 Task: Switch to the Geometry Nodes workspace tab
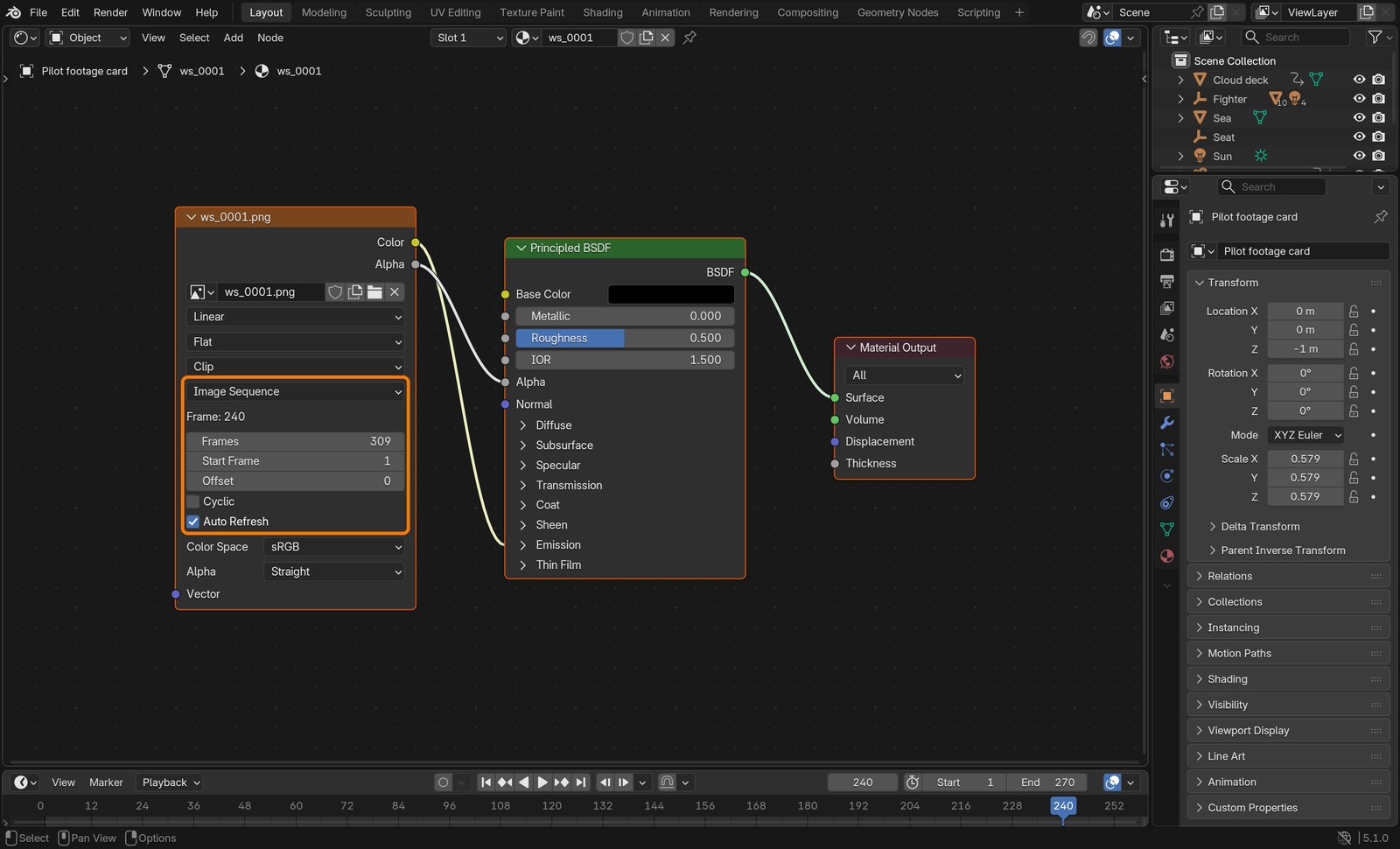(x=898, y=12)
